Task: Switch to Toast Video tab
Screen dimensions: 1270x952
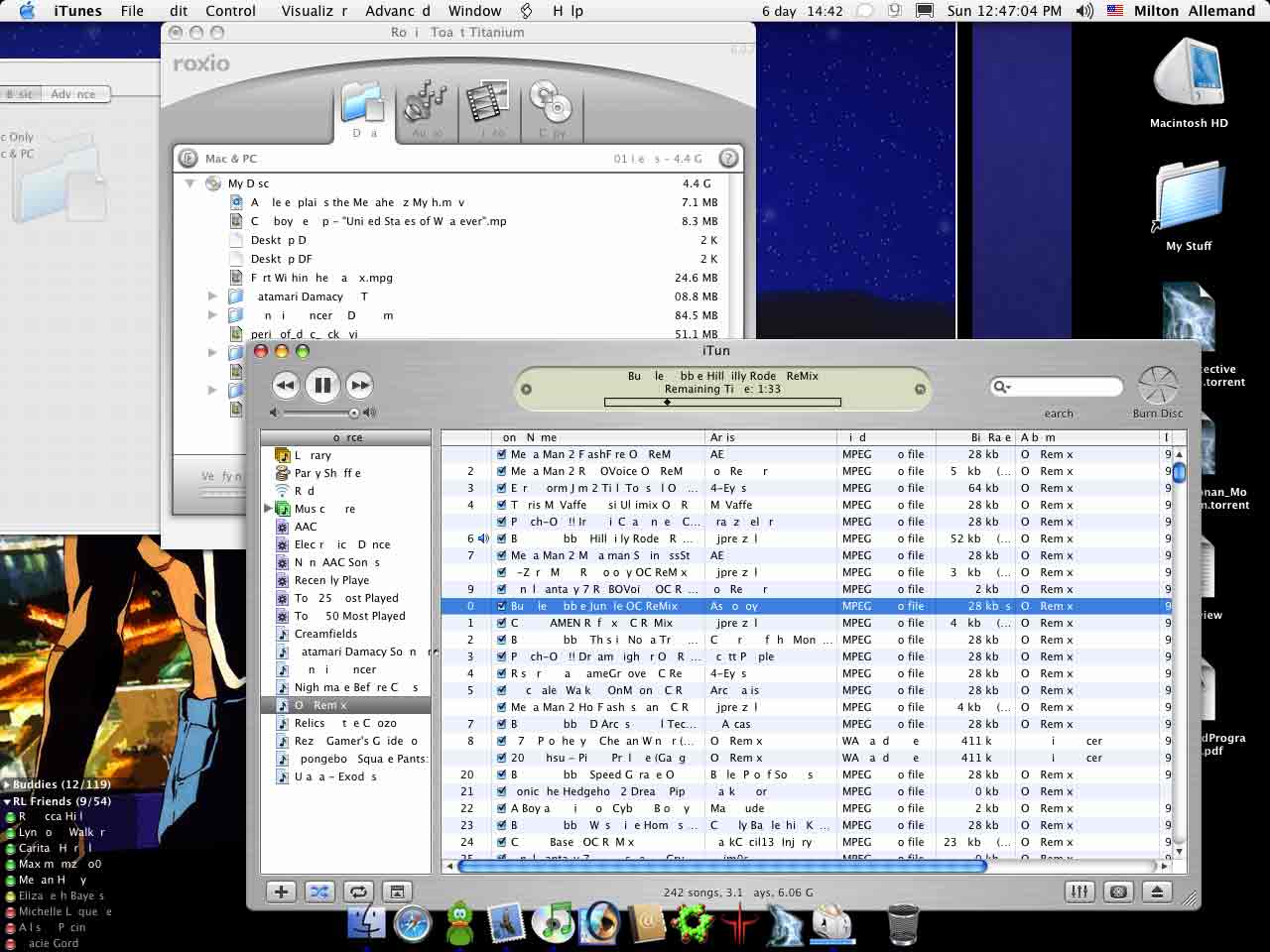Action: (487, 111)
